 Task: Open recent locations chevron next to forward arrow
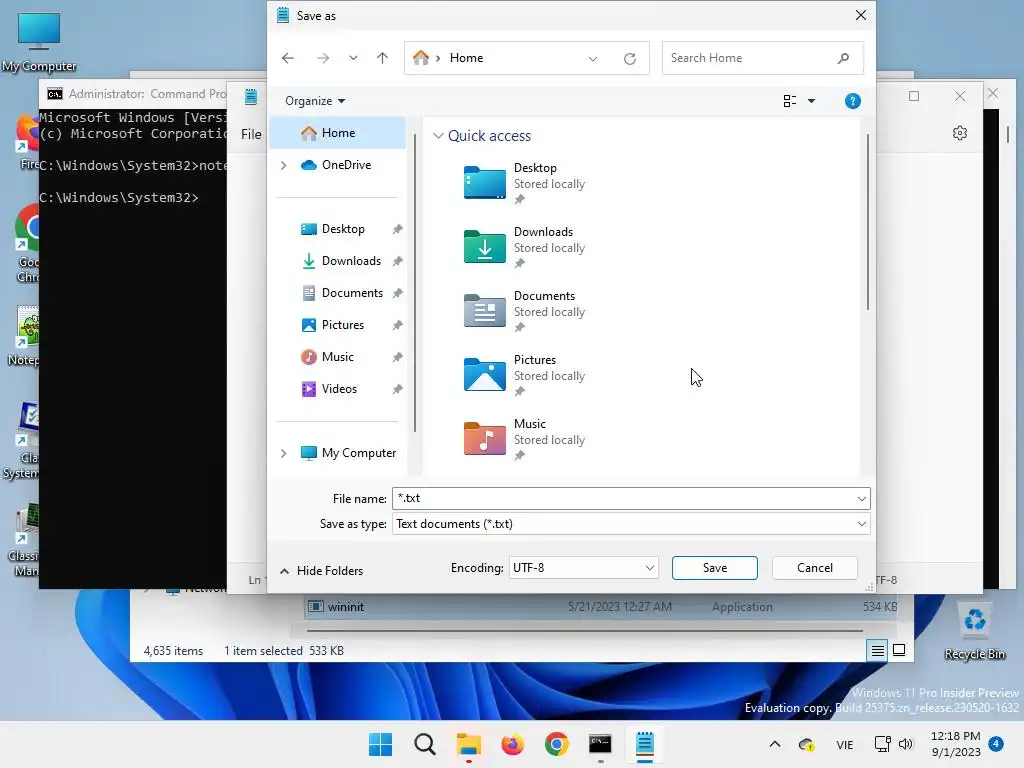click(353, 58)
